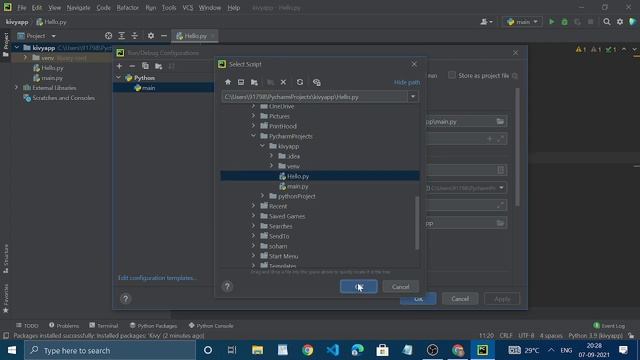Open the VCS menu

pos(188,8)
